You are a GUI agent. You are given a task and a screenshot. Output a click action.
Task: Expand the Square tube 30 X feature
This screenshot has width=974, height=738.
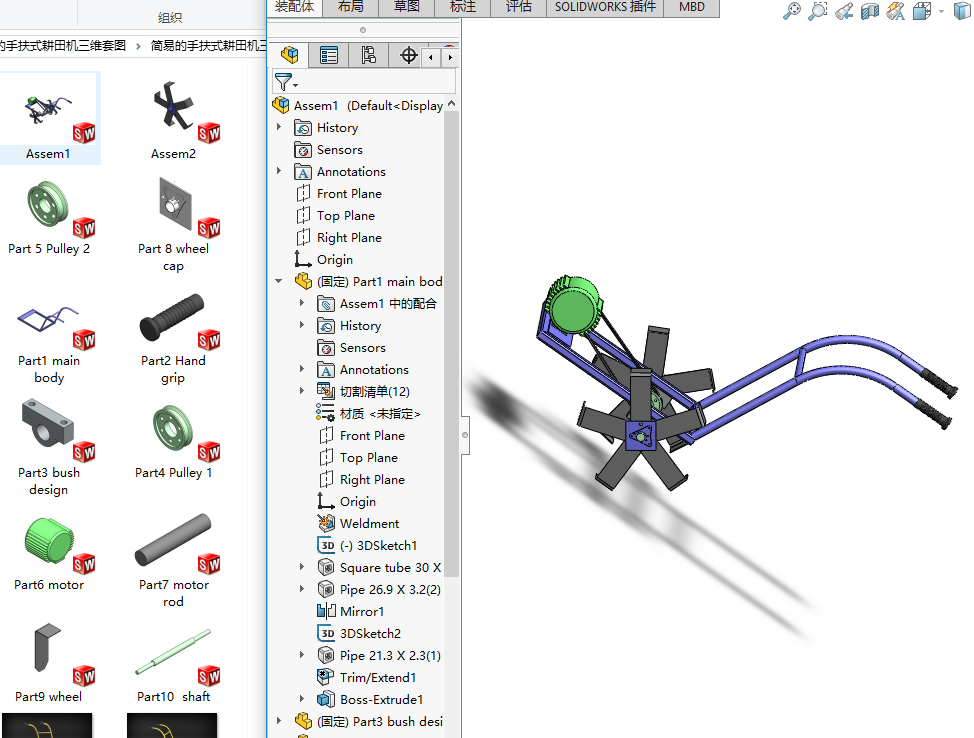(x=302, y=568)
